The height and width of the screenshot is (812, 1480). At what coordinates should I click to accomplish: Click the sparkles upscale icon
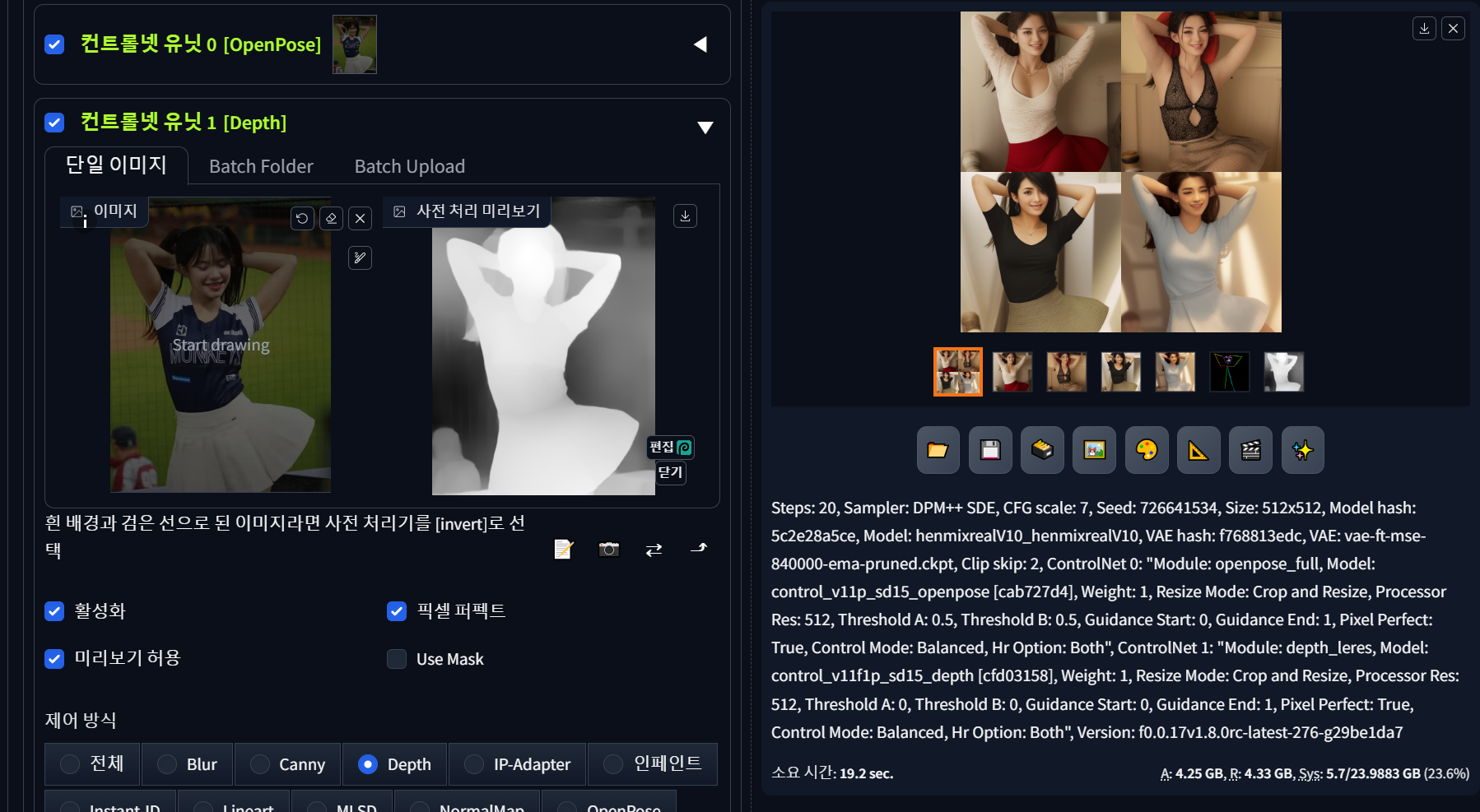(x=1302, y=450)
